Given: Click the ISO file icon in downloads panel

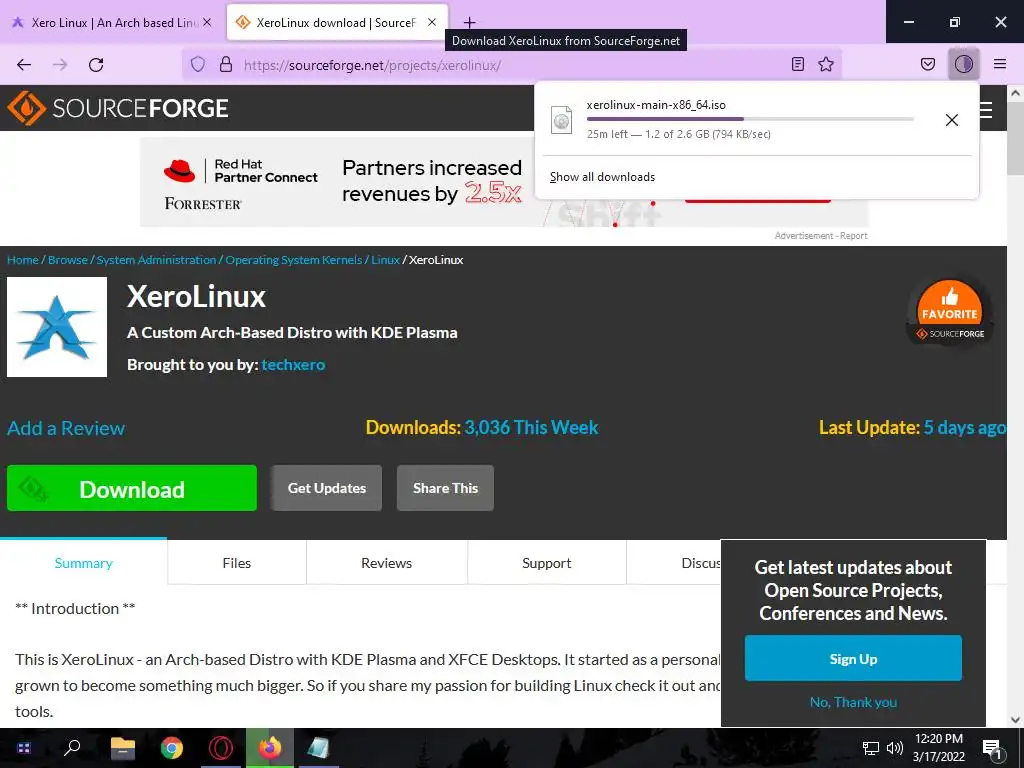Looking at the screenshot, I should (562, 120).
